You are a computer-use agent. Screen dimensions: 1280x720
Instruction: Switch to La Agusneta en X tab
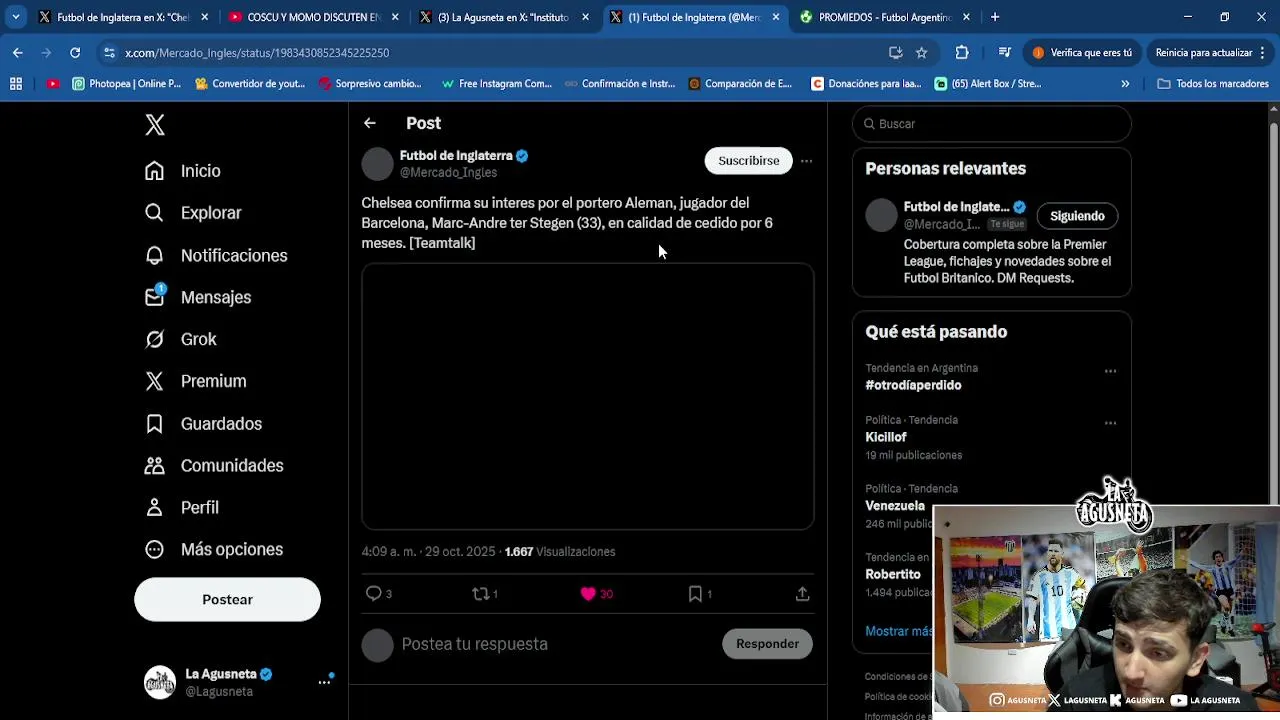tap(503, 17)
